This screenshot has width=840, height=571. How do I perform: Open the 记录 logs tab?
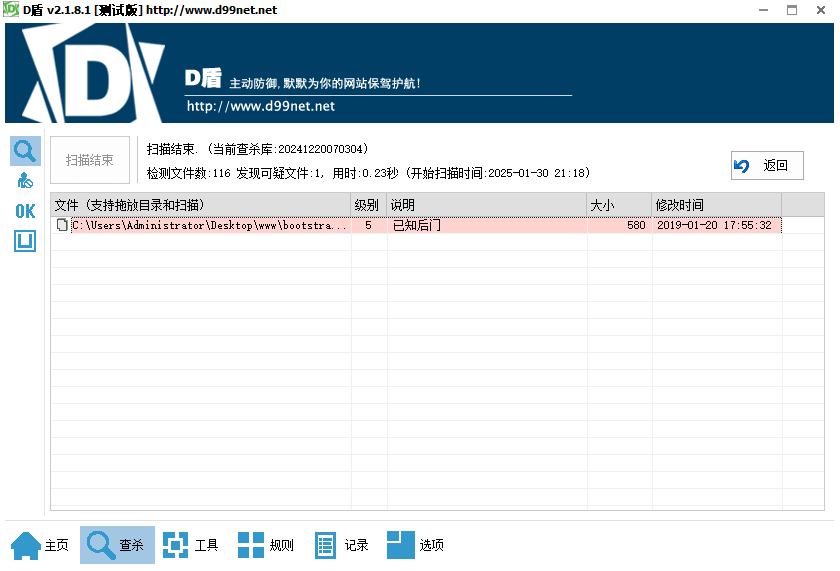pos(342,545)
